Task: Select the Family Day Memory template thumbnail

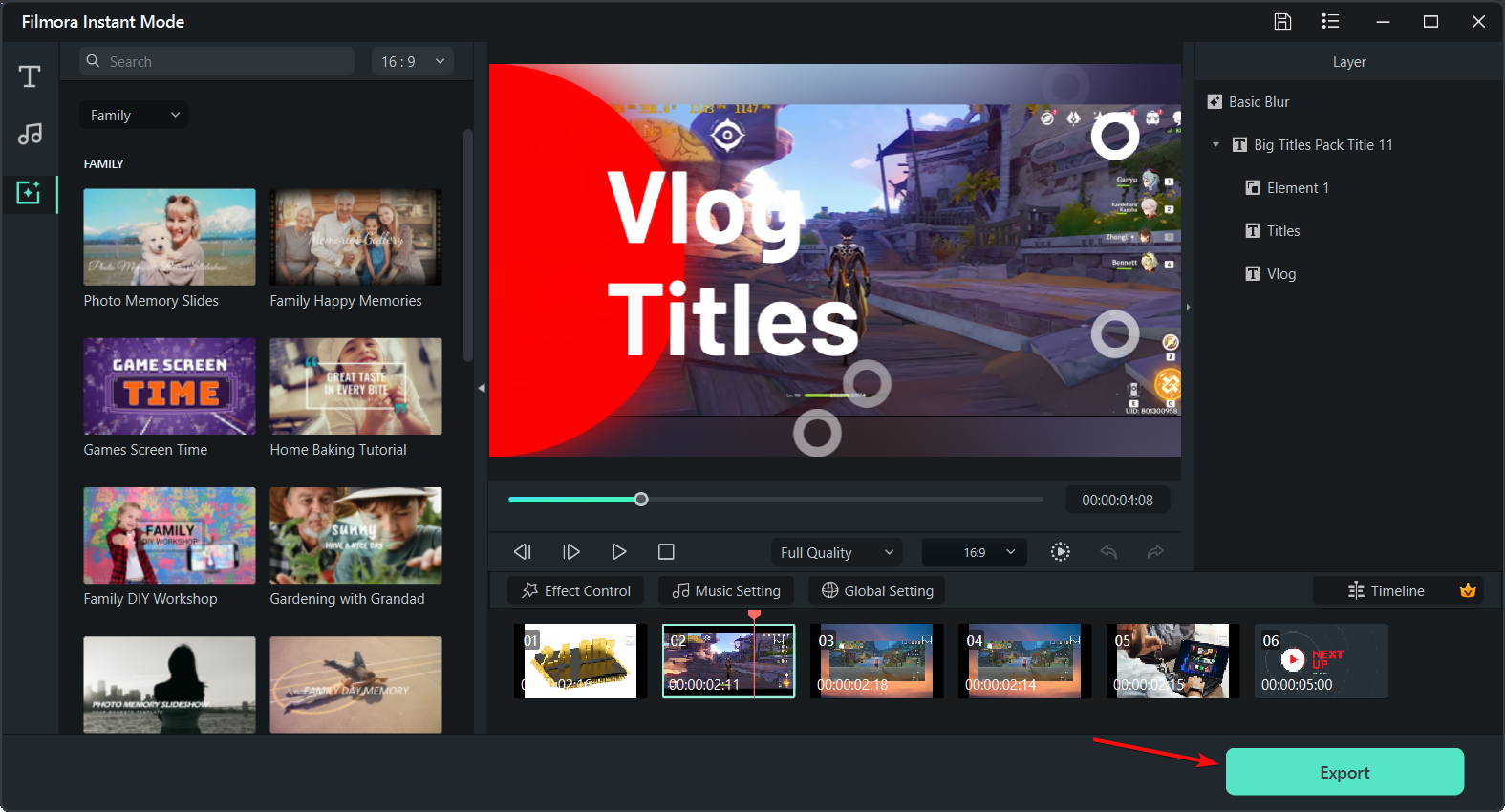Action: click(x=355, y=684)
